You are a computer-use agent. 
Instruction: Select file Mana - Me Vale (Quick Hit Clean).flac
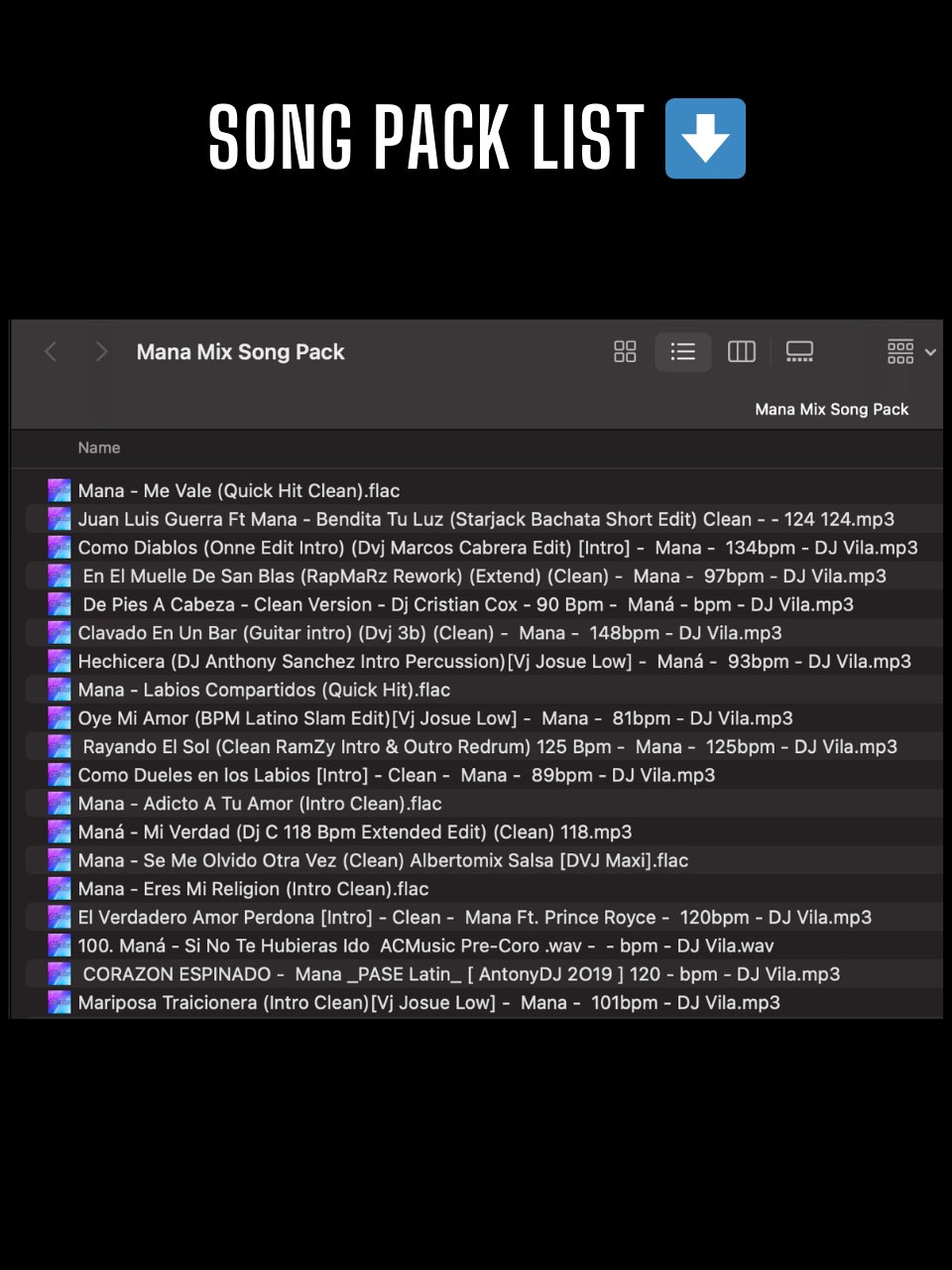[239, 490]
